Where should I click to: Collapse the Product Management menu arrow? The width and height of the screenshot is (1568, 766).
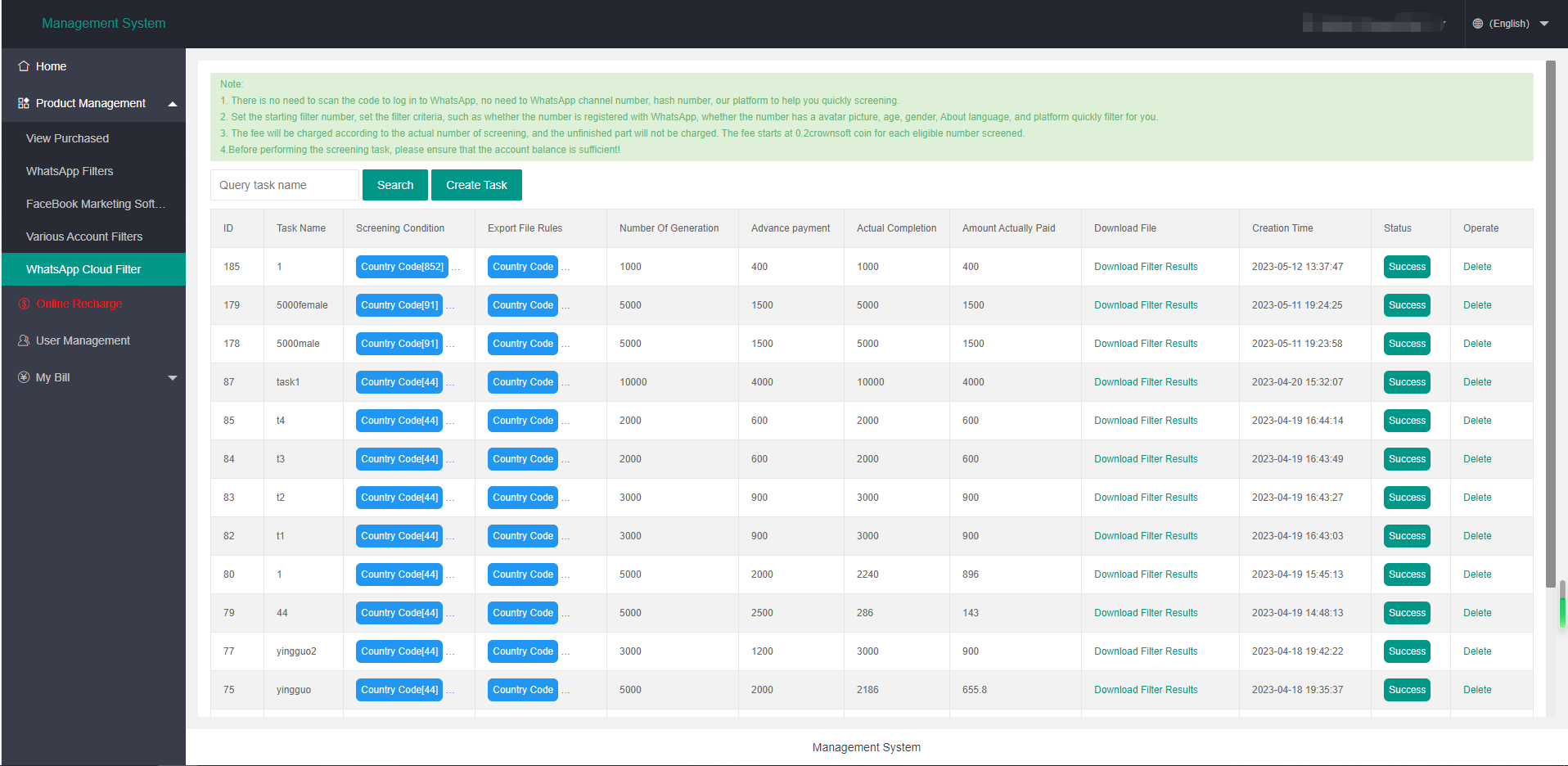172,104
